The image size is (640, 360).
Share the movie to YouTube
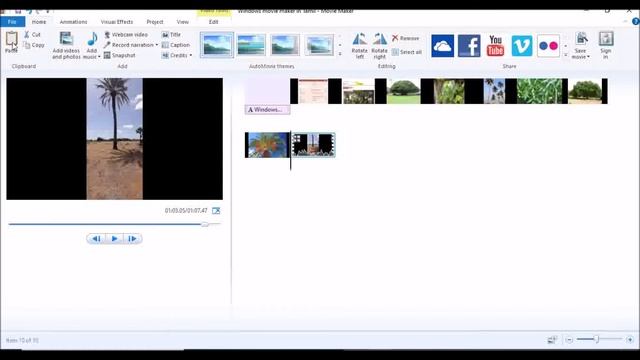496,46
